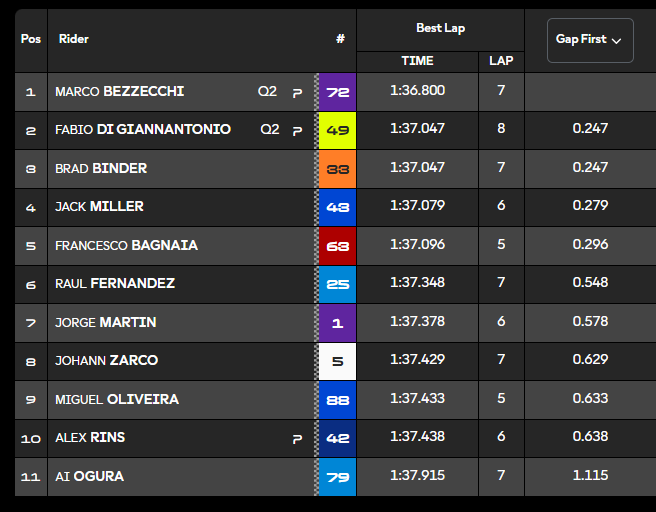Click Ai Ogura's 1.115 gap value
656x512 pixels.
coord(590,476)
